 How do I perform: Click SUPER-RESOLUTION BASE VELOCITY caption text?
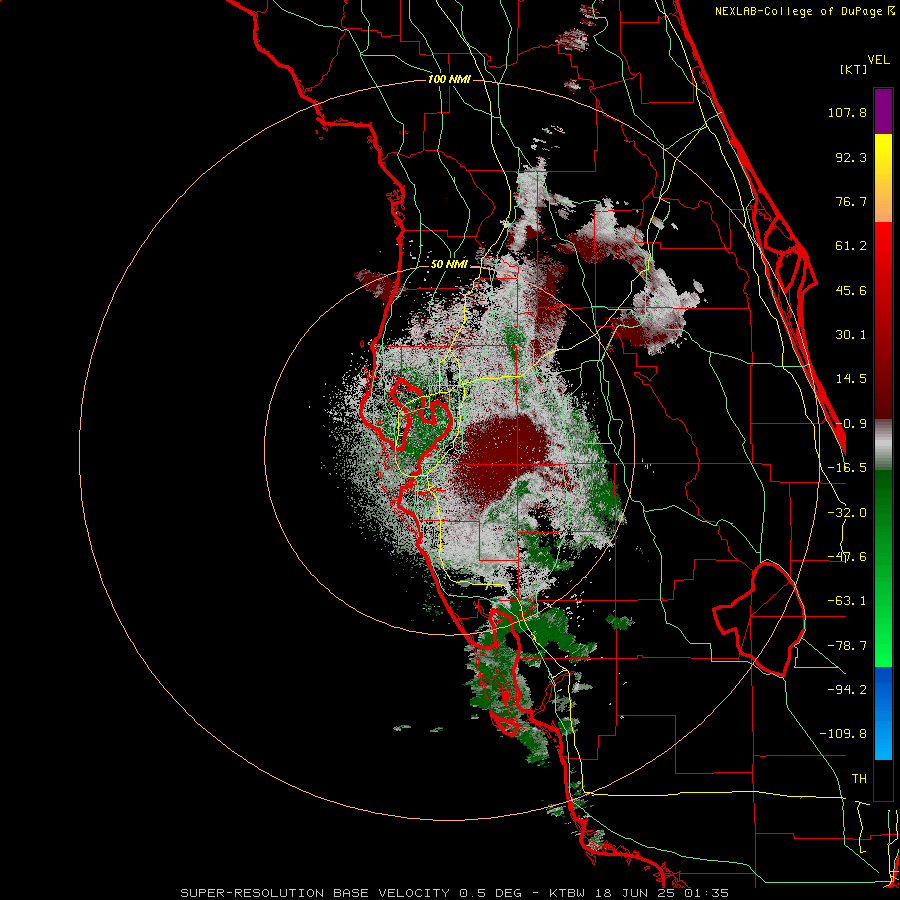coord(315,893)
